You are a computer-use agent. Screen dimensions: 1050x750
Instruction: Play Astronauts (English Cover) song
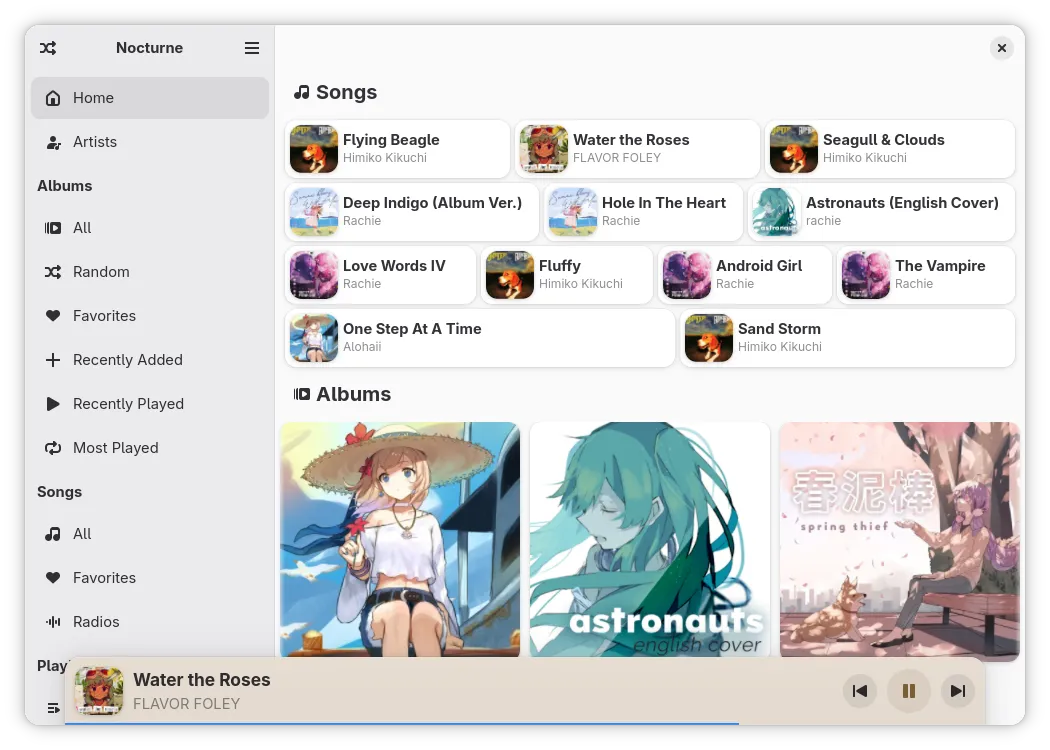click(x=881, y=212)
